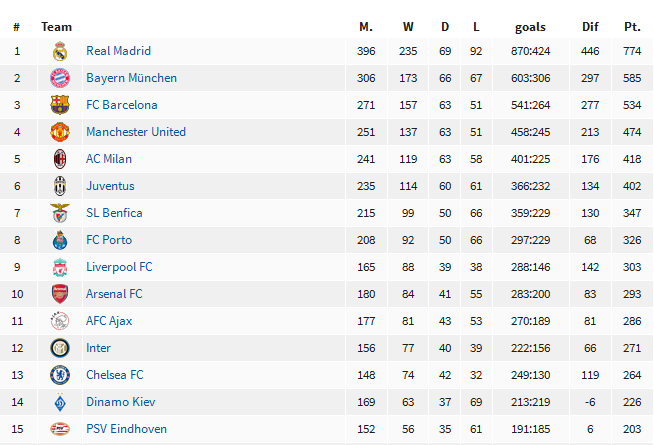Click the AC Milan club badge

point(60,159)
